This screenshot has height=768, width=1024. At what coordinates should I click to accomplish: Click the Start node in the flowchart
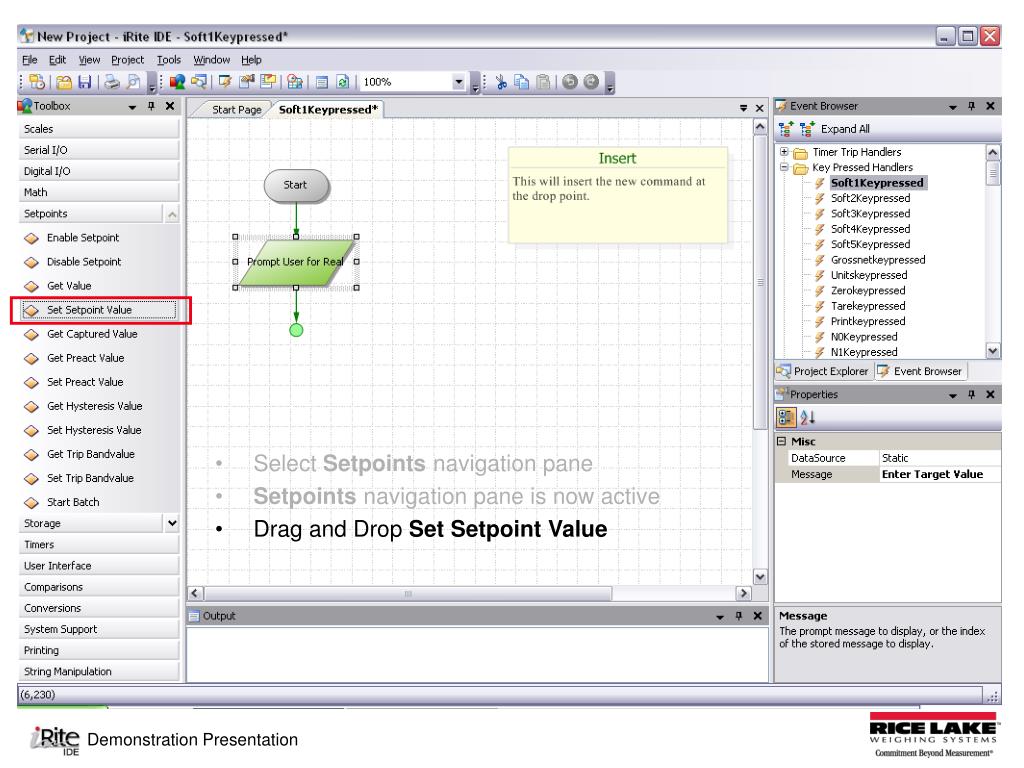coord(296,185)
